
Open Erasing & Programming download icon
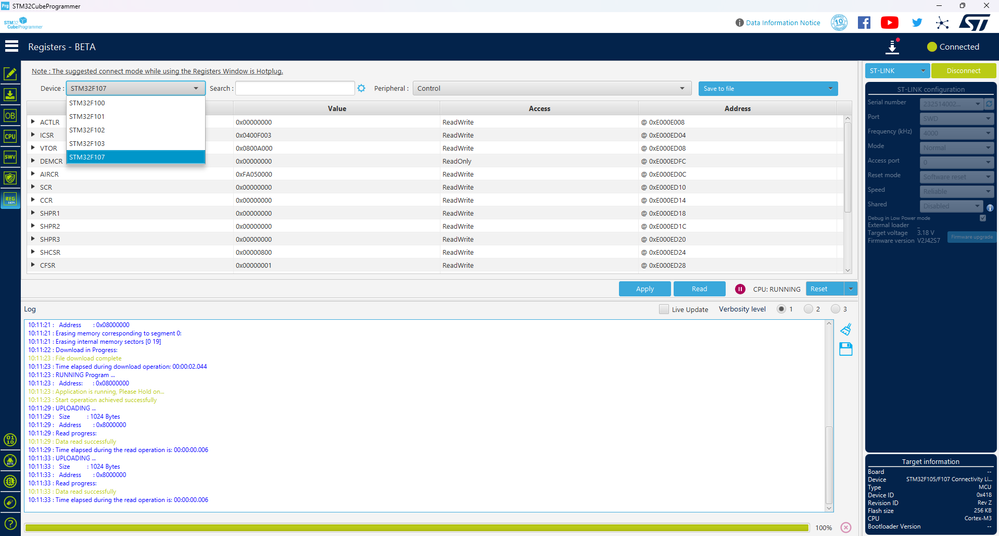point(10,94)
